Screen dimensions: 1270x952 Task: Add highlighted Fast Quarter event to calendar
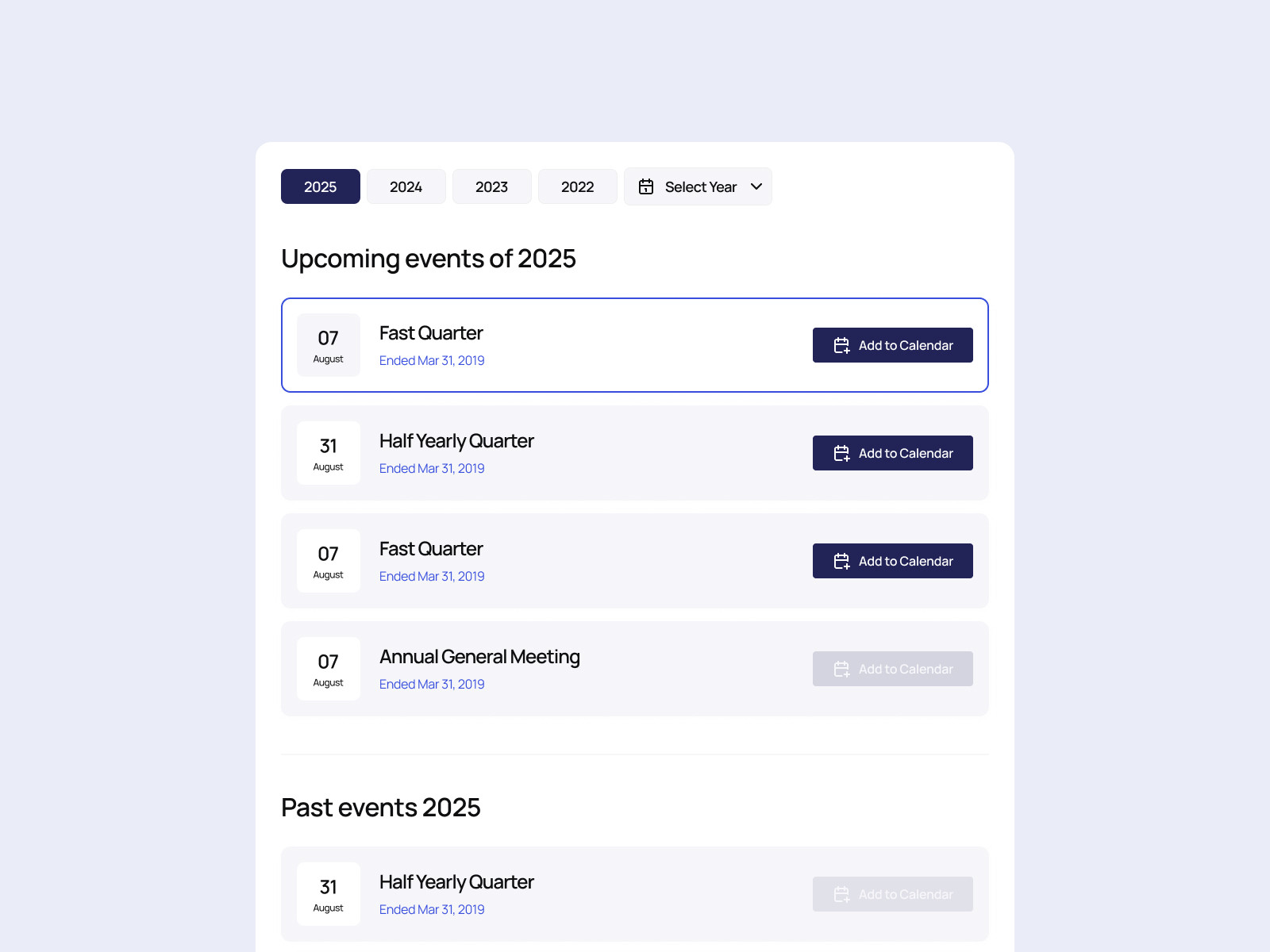point(892,345)
